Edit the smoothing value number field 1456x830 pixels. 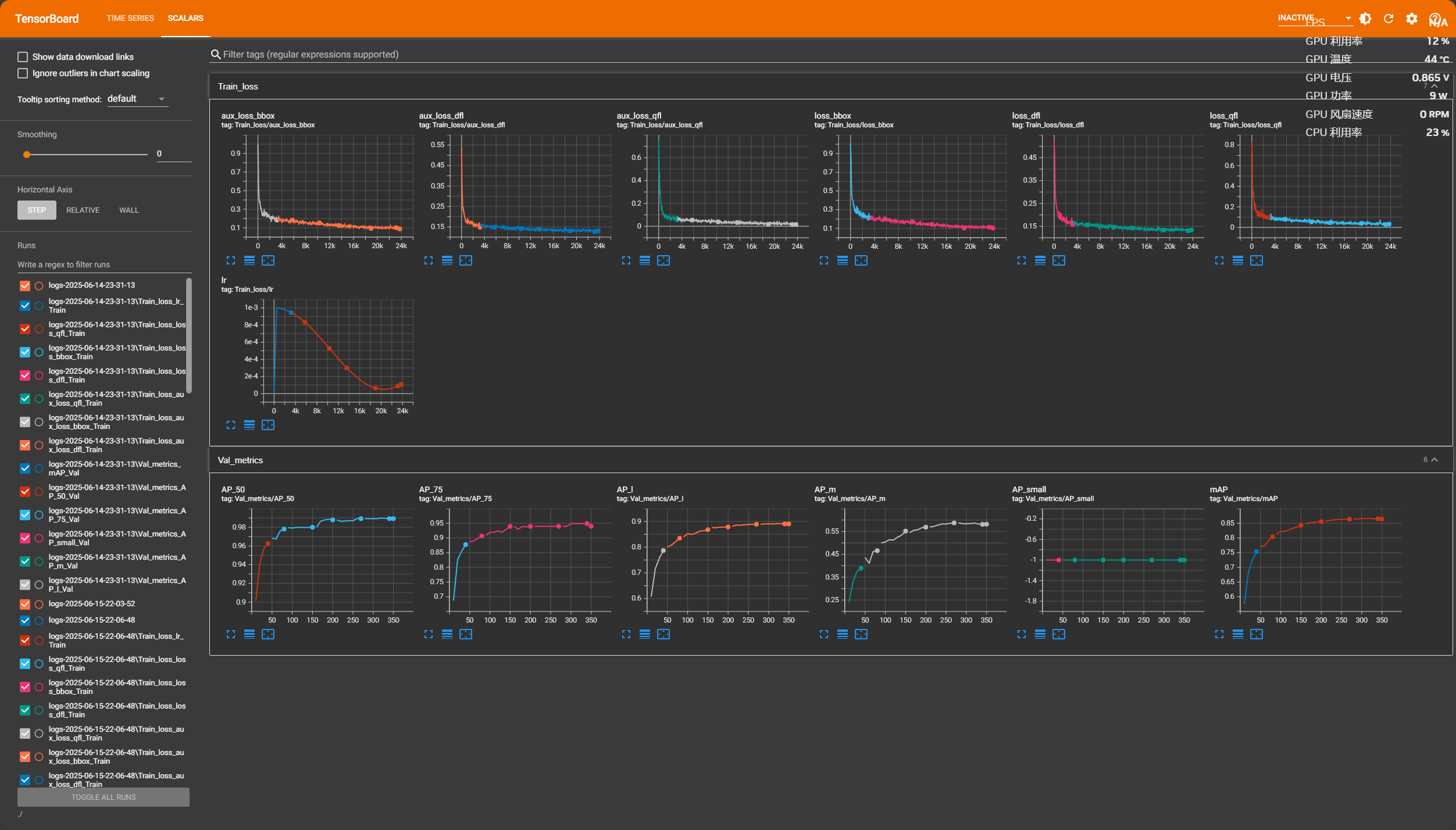pos(173,153)
